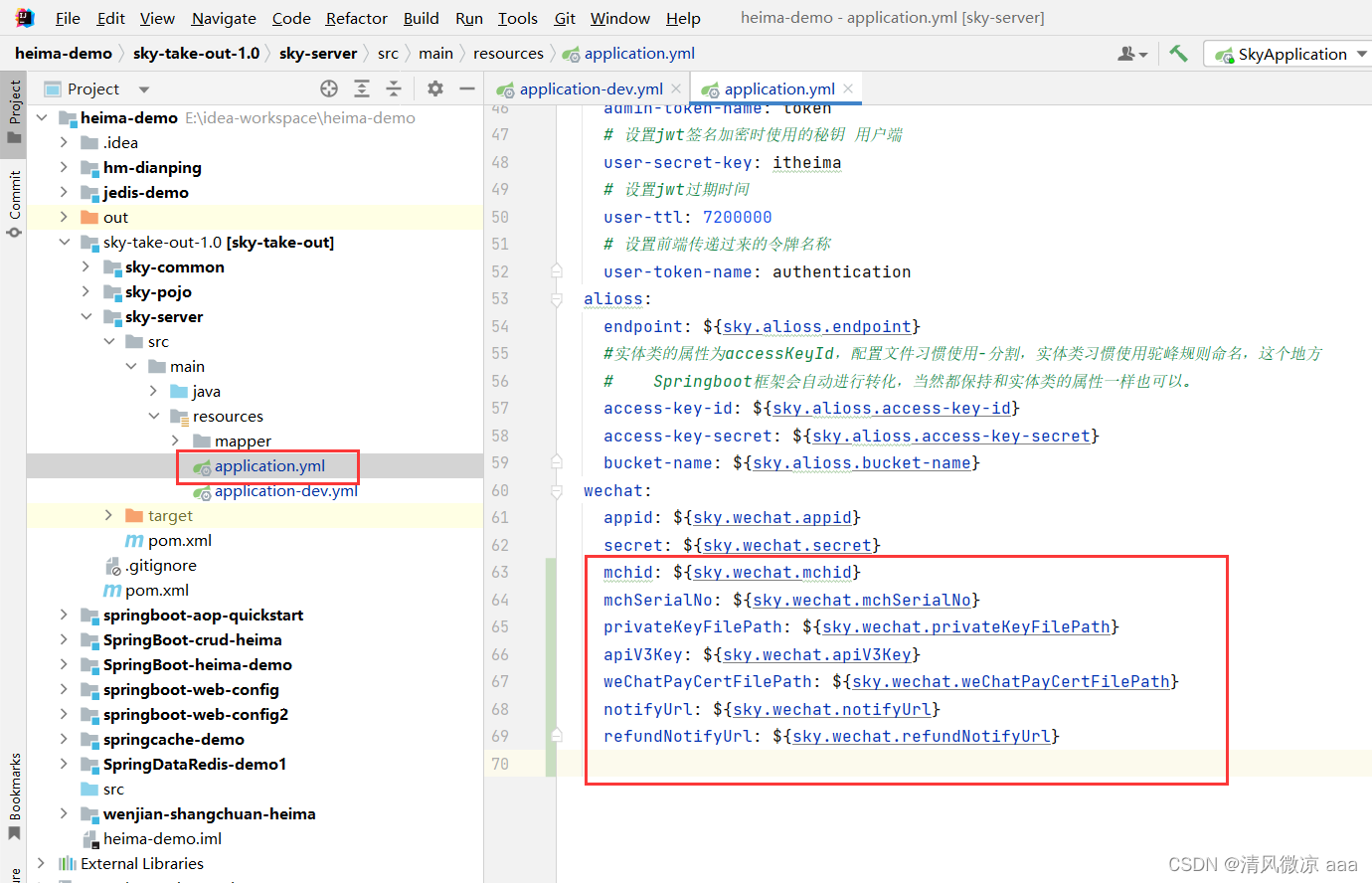Hide the Project panel with minus icon
1372x883 pixels.
tap(467, 88)
